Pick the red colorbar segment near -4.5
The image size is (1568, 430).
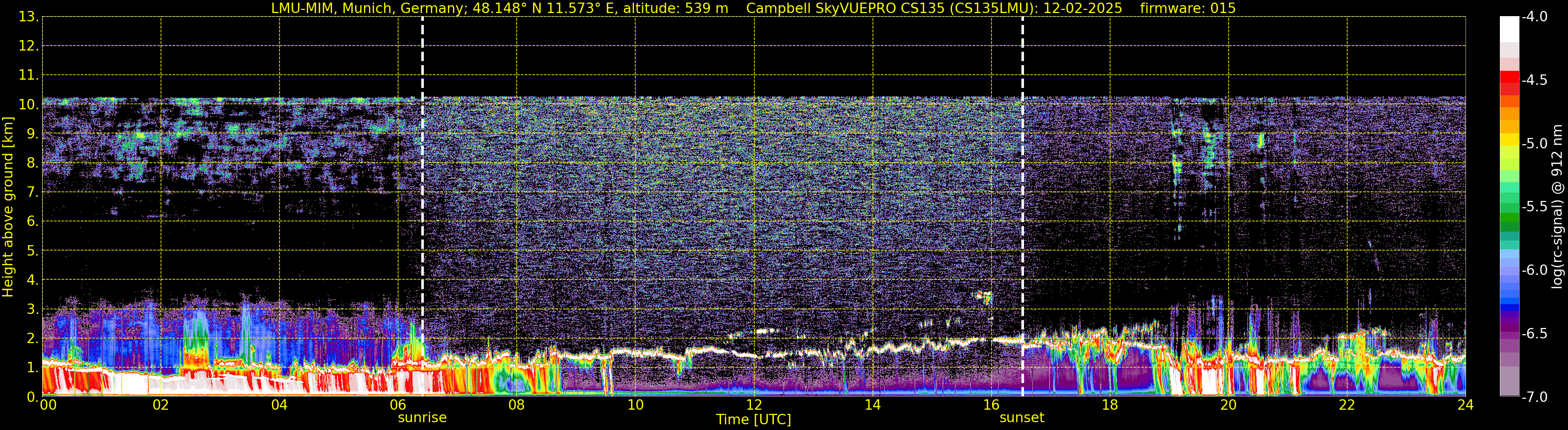pyautogui.click(x=1509, y=78)
